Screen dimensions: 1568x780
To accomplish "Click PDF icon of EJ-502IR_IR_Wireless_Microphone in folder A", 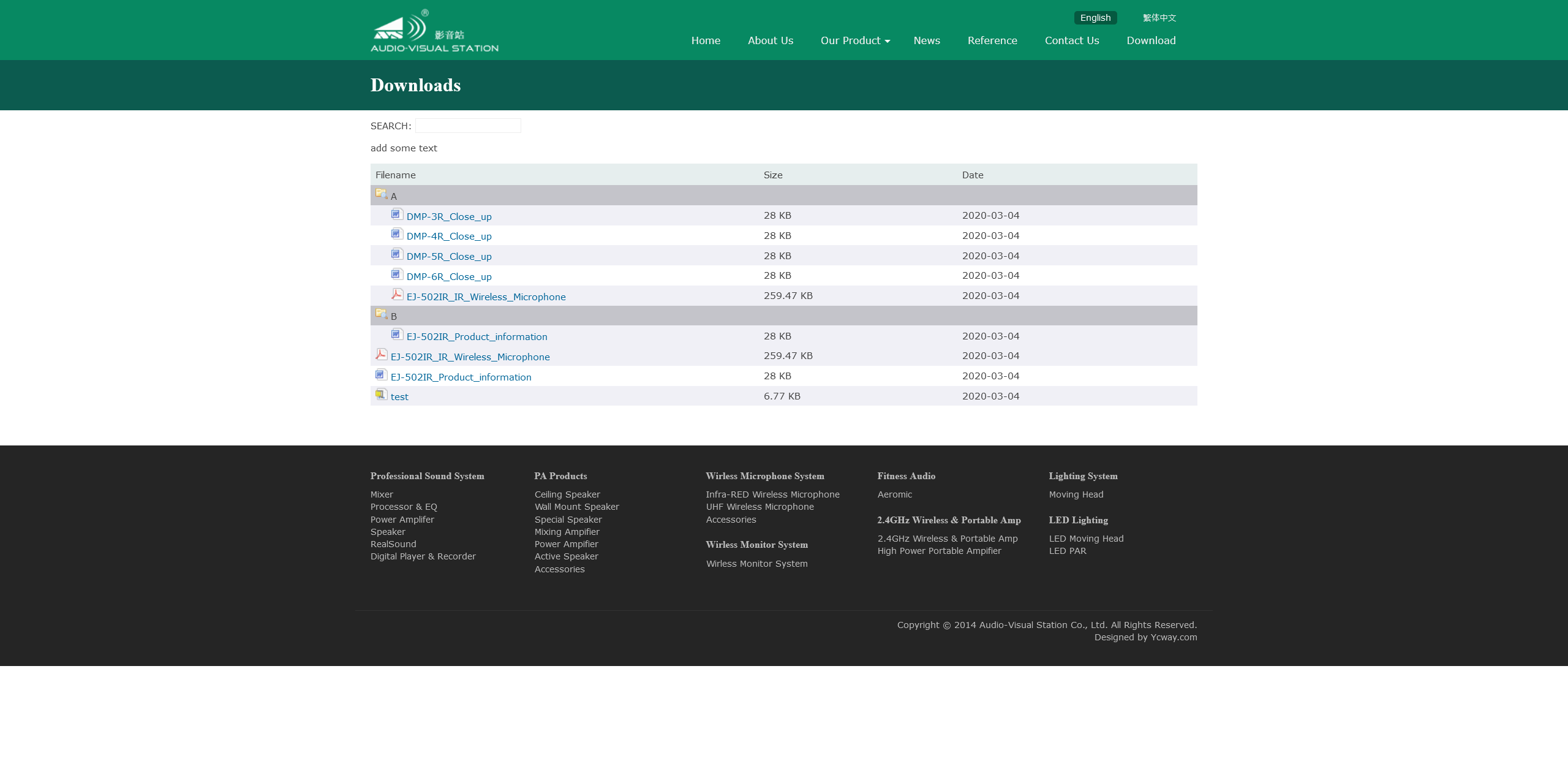I will pos(397,294).
